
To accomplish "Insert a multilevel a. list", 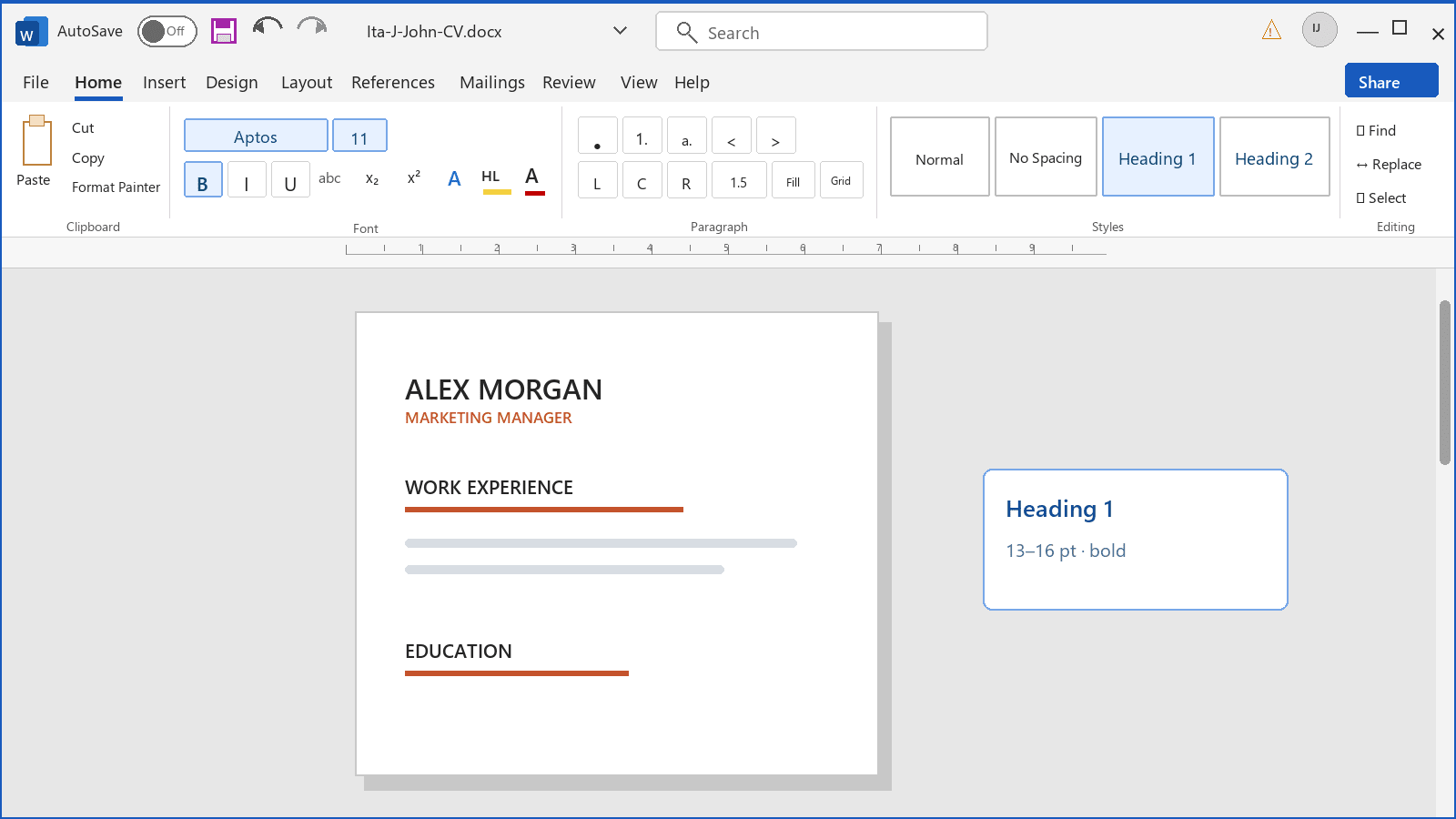I will coord(687,136).
